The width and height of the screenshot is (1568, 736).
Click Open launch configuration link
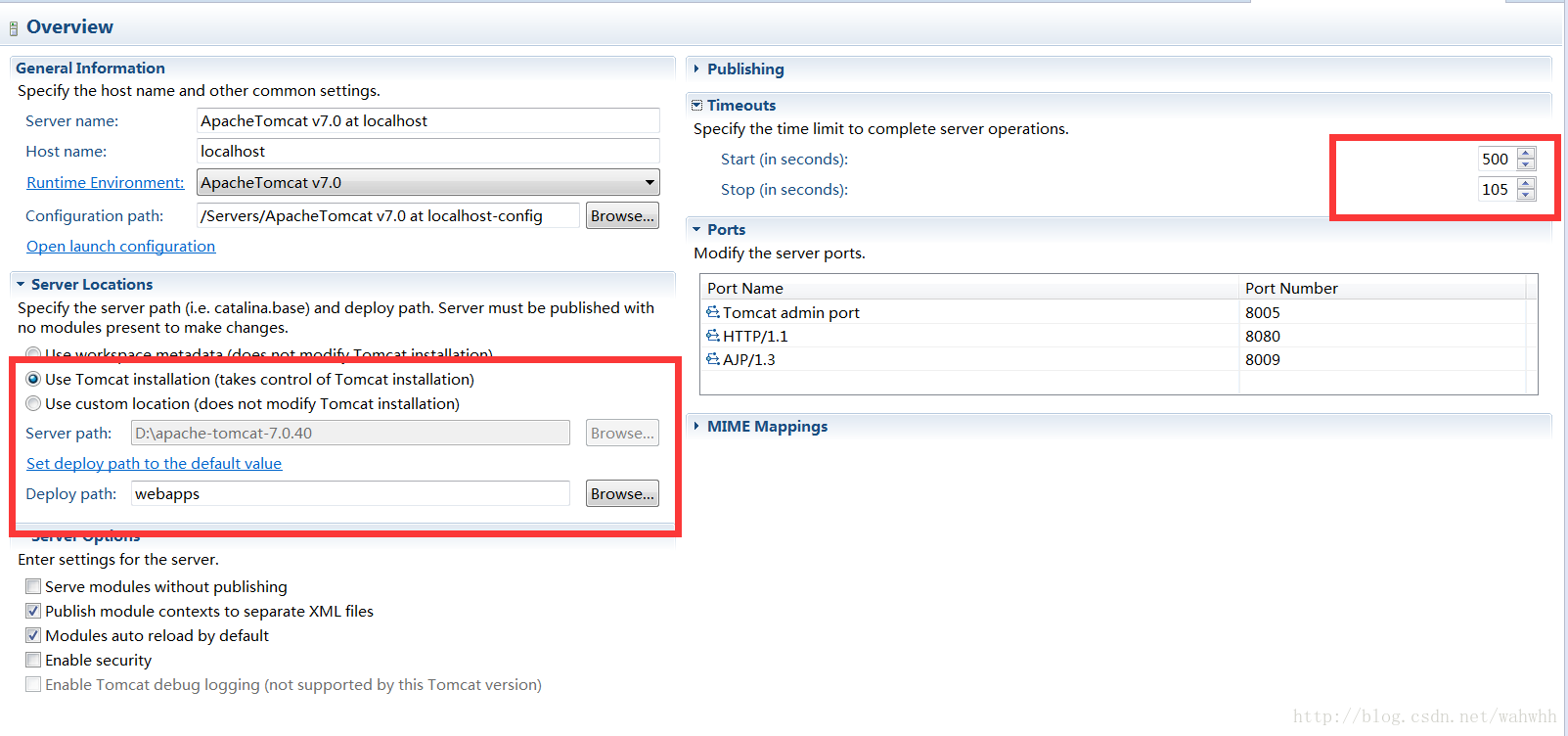point(120,246)
